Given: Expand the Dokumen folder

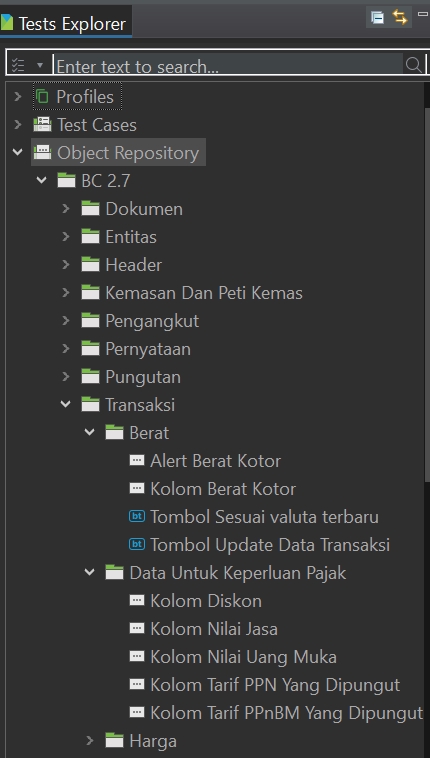Looking at the screenshot, I should coord(66,209).
